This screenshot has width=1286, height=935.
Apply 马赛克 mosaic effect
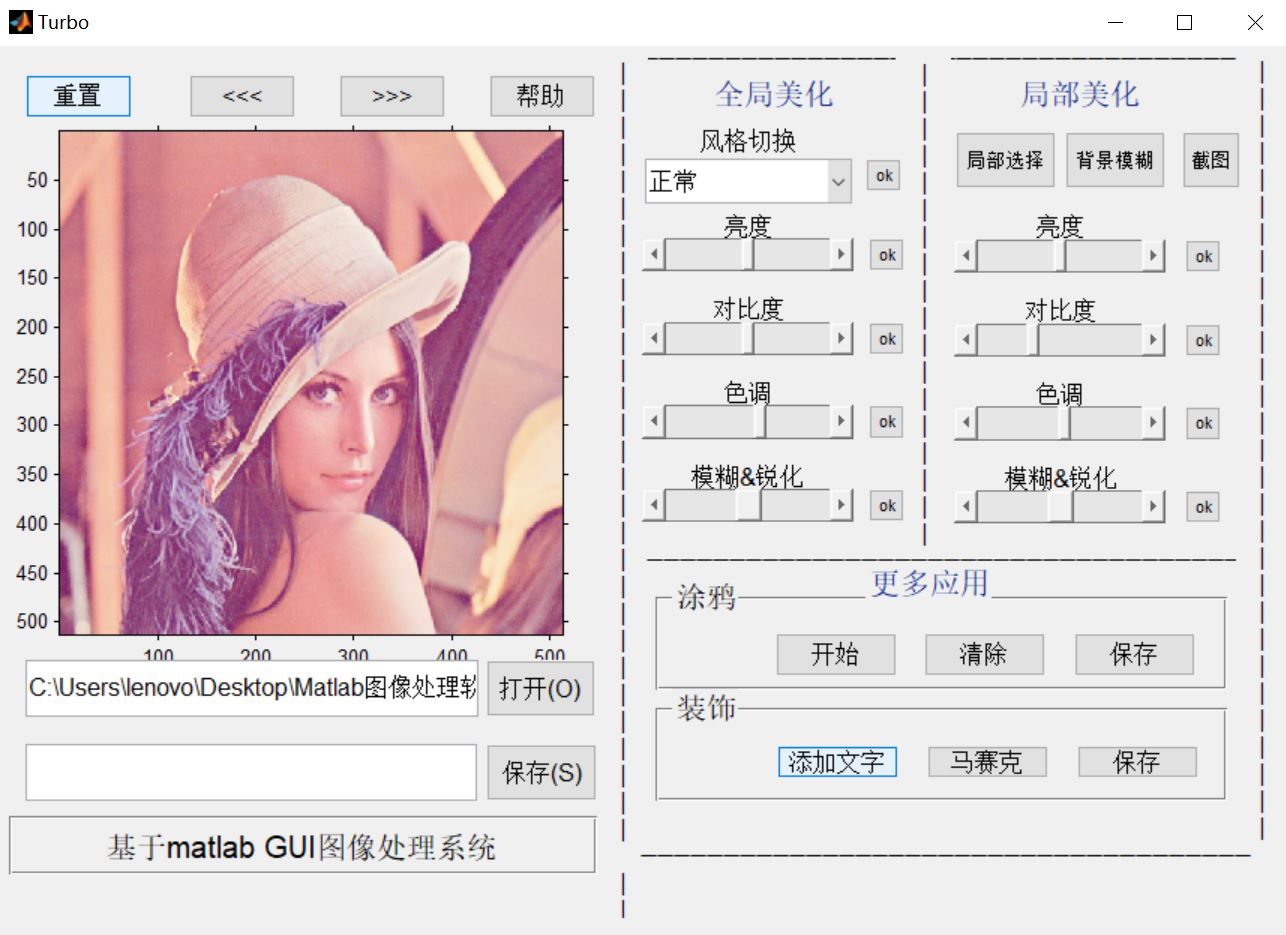coord(987,762)
